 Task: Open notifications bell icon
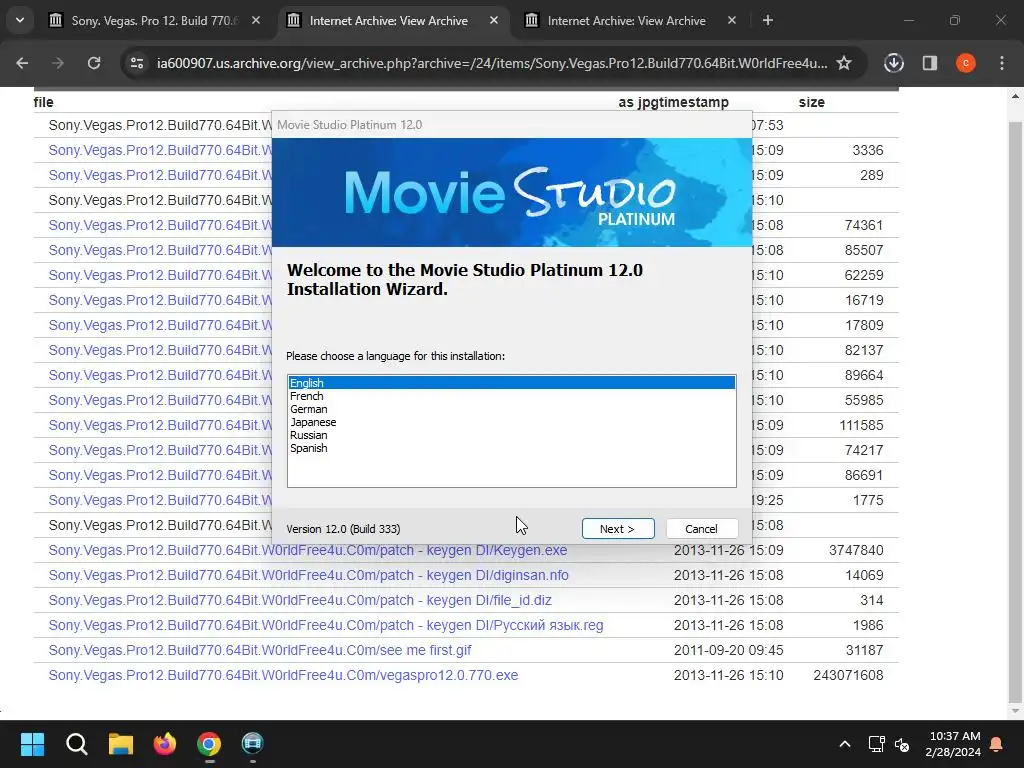pos(997,744)
